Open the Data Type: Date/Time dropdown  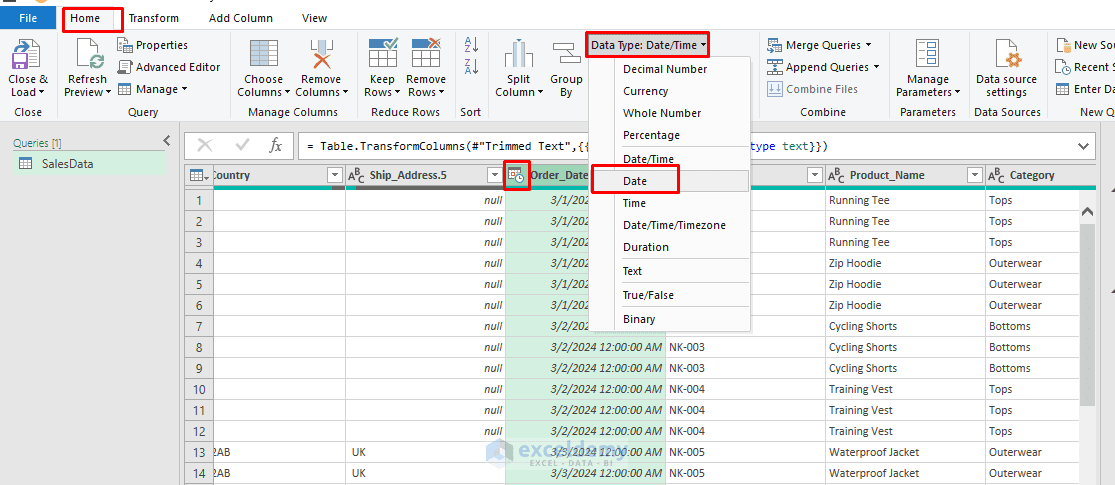[648, 45]
